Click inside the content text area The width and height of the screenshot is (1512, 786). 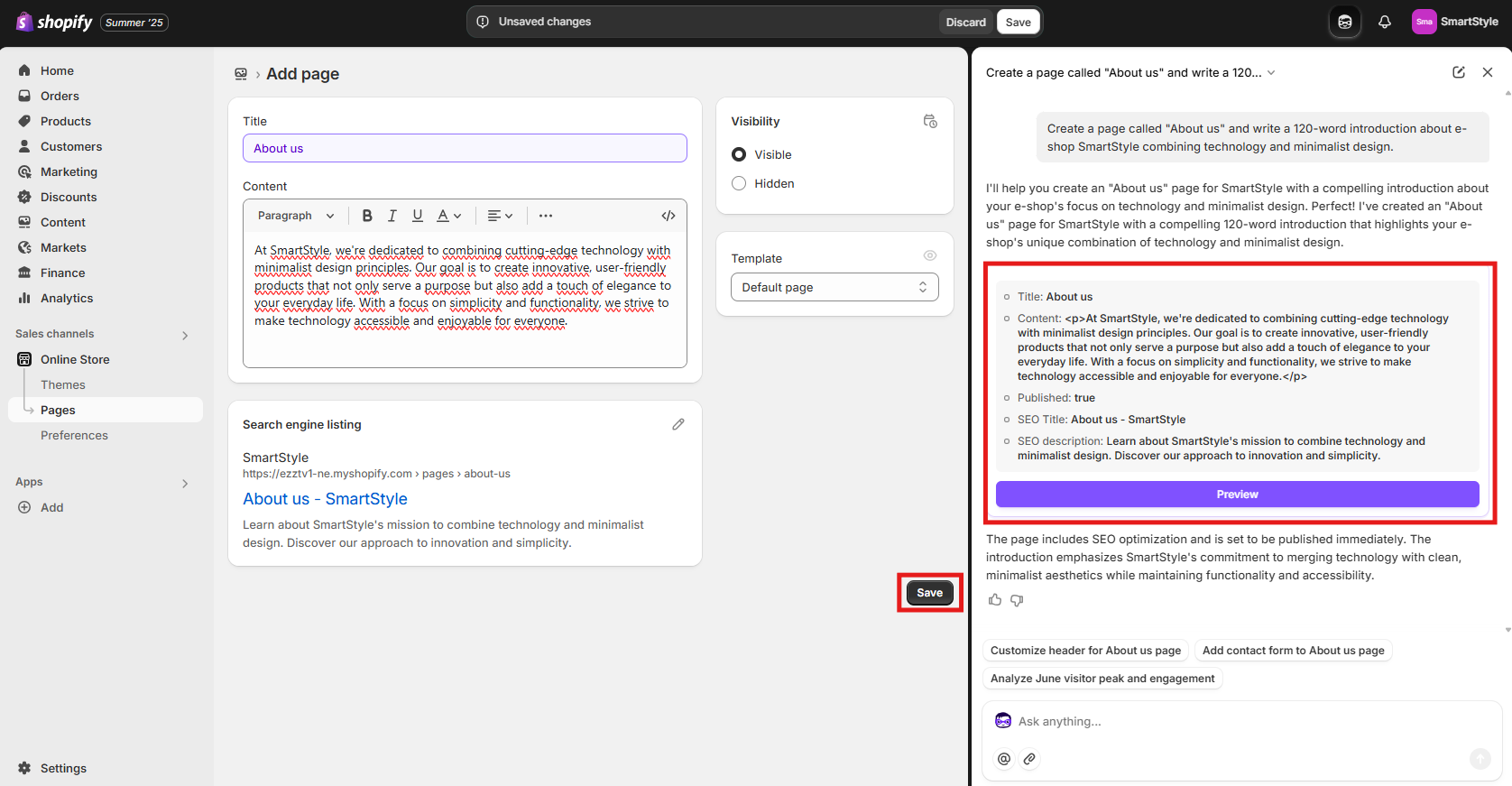465,300
